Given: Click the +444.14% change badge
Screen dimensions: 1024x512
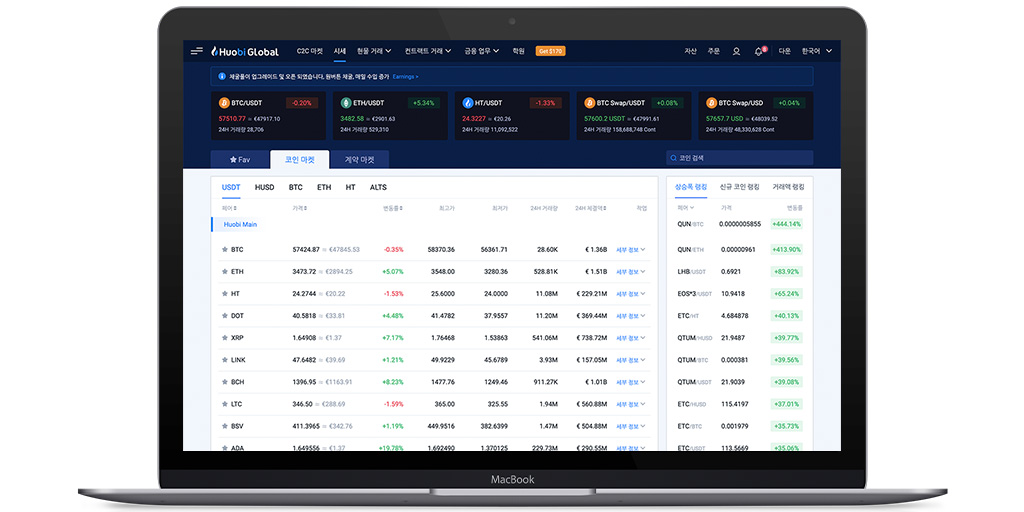Looking at the screenshot, I should pyautogui.click(x=786, y=224).
